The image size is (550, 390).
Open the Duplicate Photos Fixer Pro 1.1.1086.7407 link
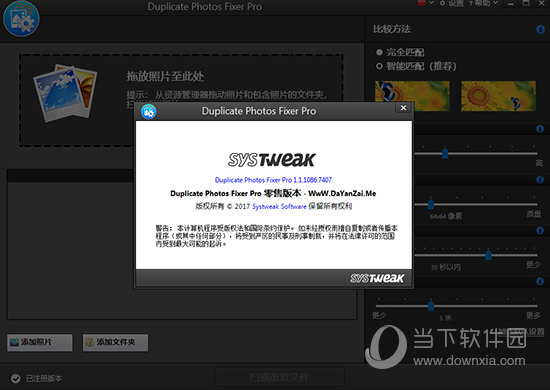[x=273, y=180]
